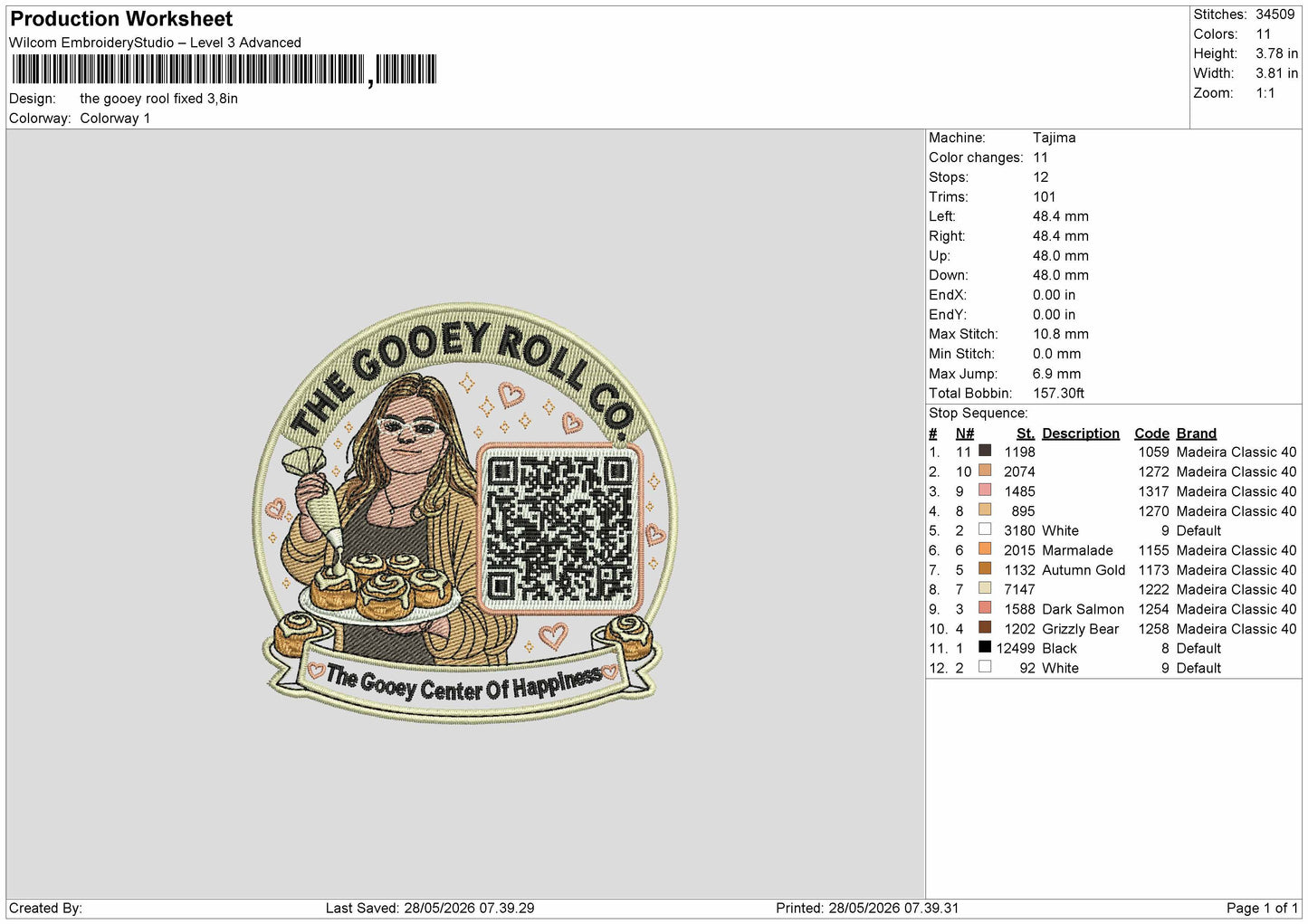Pick the pink swatch for code 1317
The image size is (1308, 924).
point(985,491)
